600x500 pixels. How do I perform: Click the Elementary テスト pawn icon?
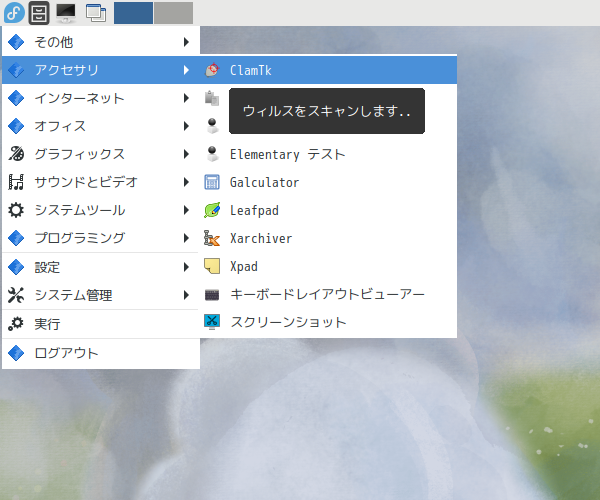212,154
